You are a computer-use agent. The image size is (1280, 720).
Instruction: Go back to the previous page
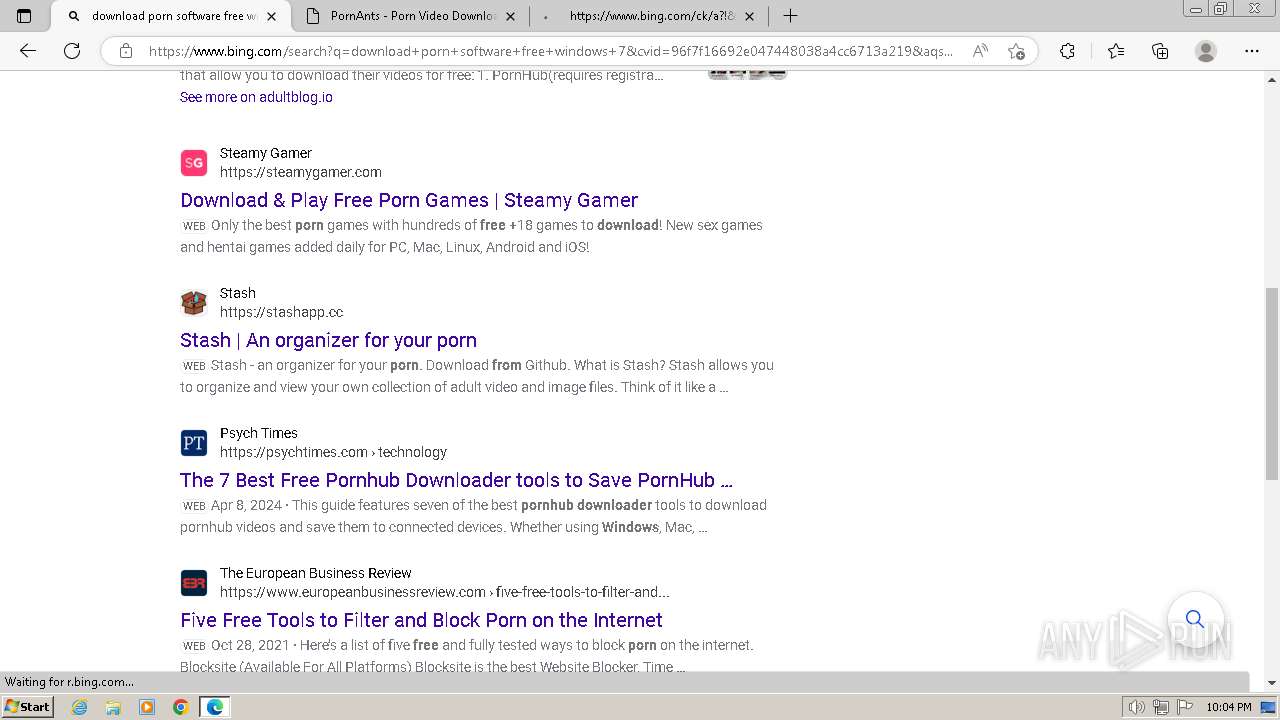28,51
